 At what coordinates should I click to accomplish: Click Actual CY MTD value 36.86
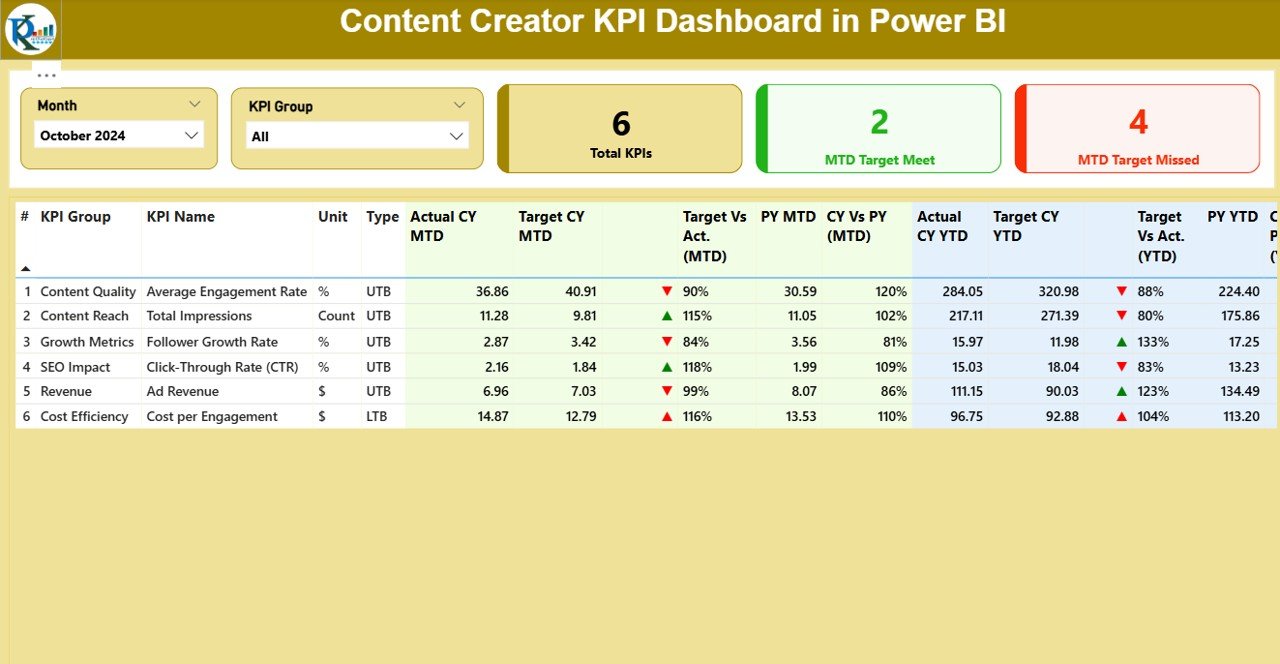pos(492,292)
